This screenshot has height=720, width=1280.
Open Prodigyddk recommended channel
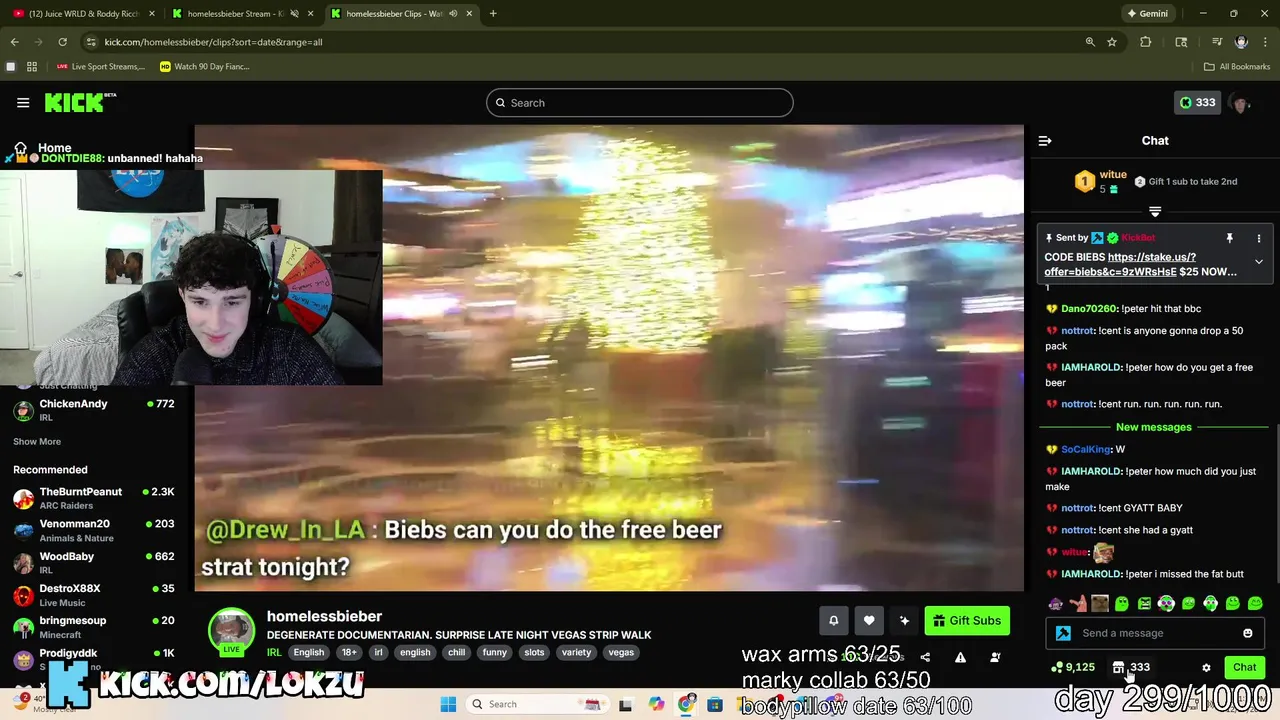point(94,658)
